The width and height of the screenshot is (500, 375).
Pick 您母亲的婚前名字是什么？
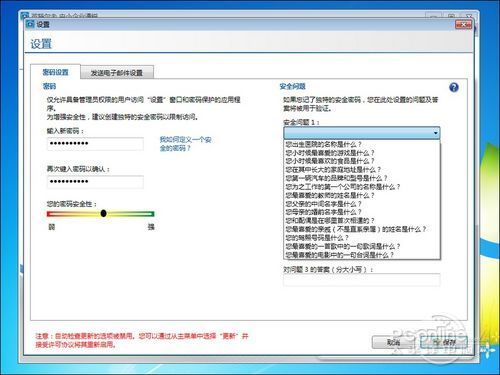tap(362, 212)
